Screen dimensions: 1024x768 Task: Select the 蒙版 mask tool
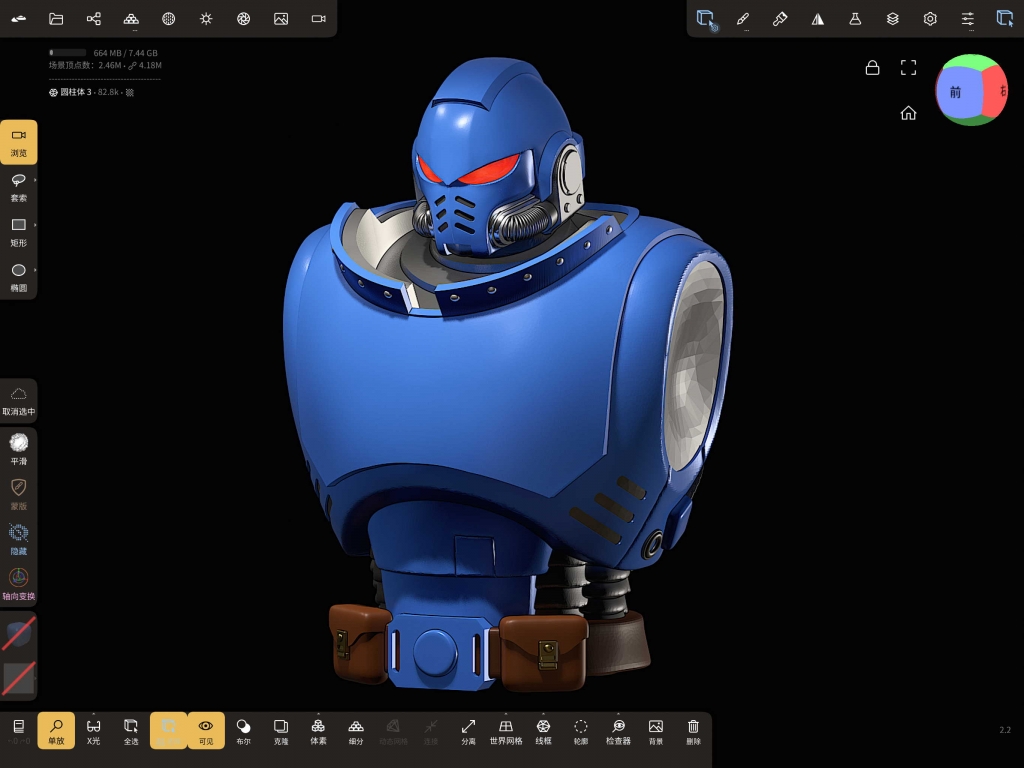[x=18, y=494]
